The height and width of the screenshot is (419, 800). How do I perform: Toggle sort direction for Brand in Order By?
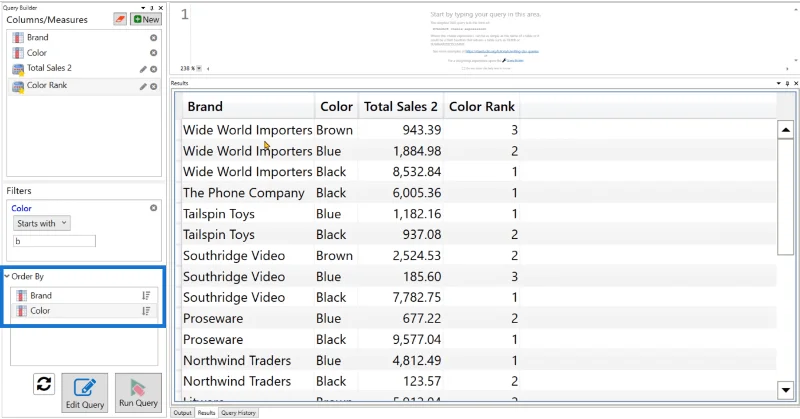[146, 295]
